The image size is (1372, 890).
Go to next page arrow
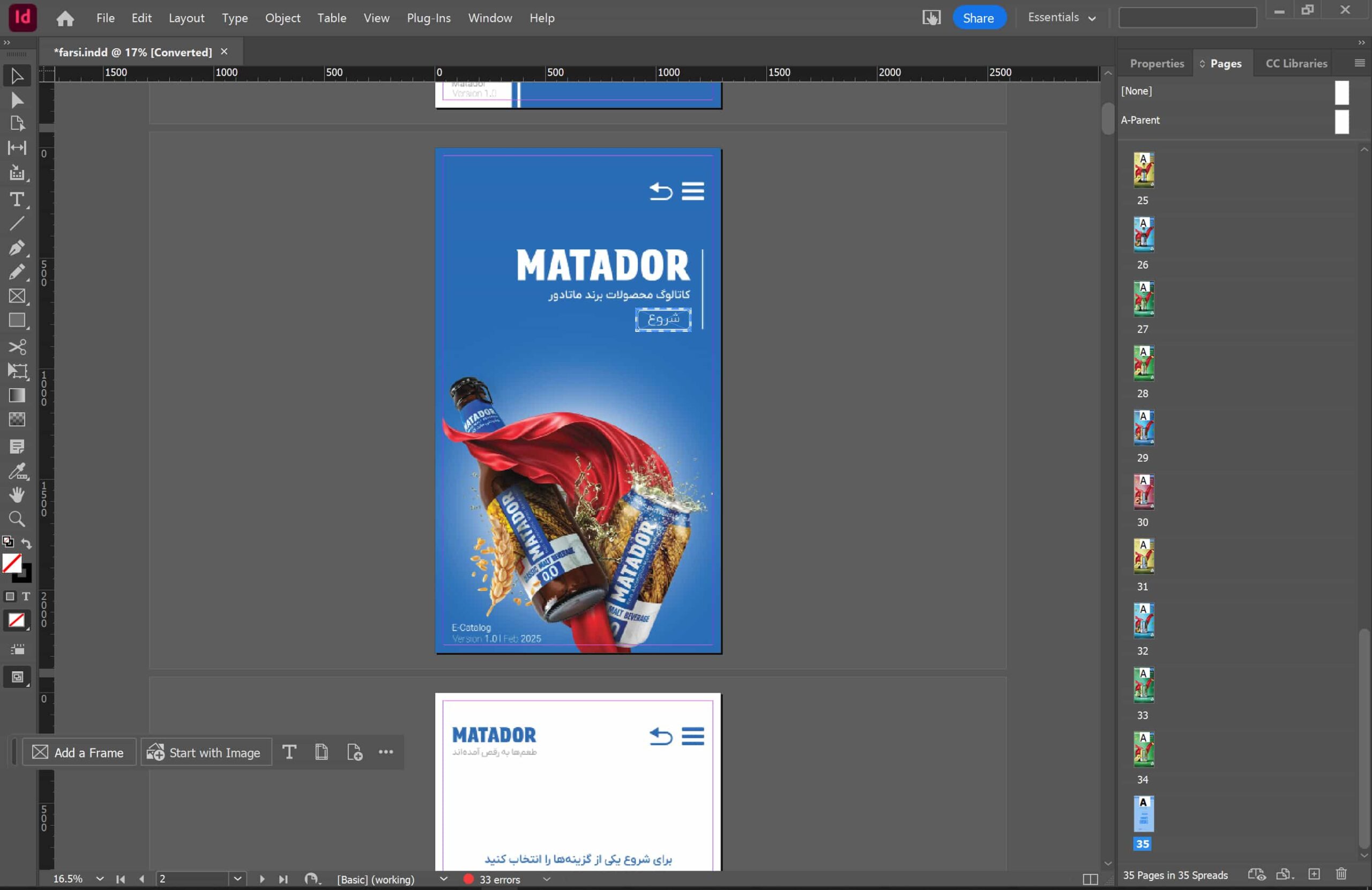(262, 879)
